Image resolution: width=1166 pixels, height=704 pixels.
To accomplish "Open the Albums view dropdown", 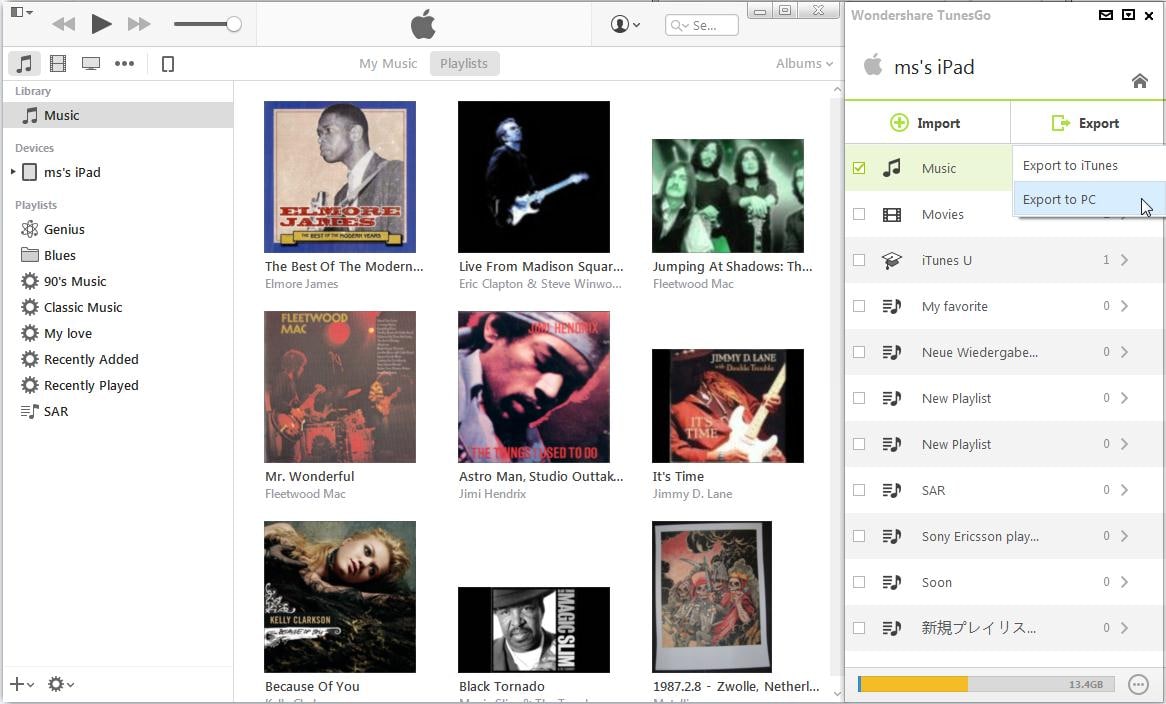I will tap(804, 64).
